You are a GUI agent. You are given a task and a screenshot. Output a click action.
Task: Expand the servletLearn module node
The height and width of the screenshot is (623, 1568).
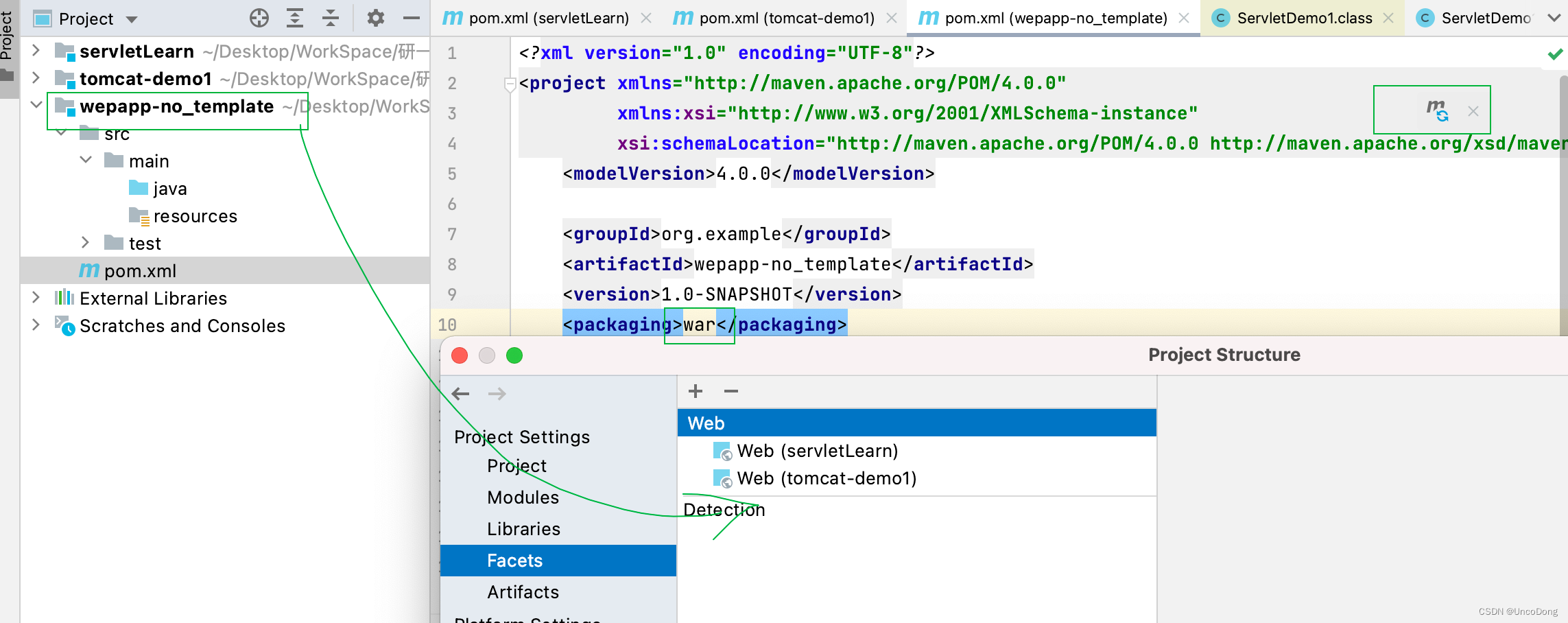(36, 50)
